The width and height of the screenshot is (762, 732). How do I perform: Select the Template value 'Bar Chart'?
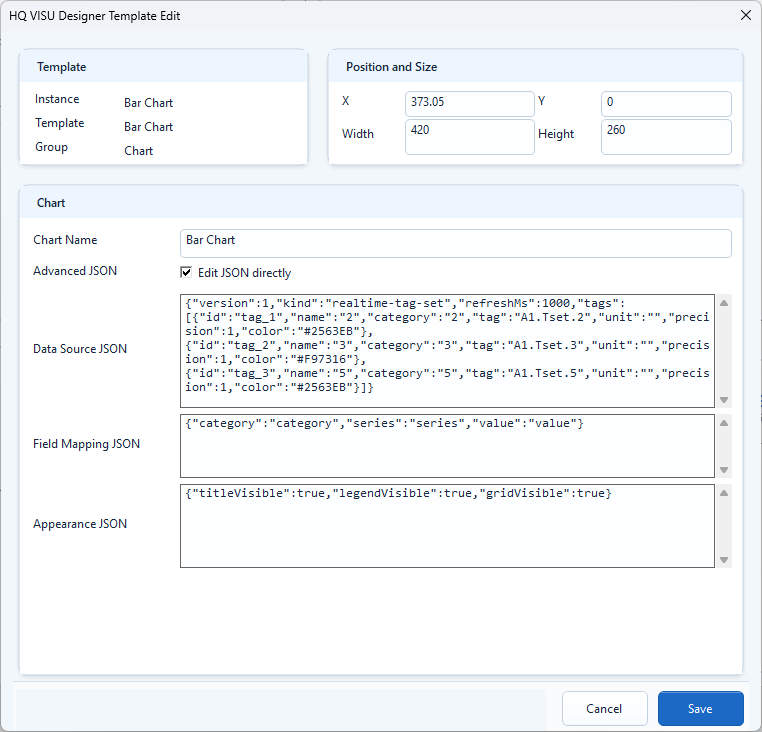148,126
